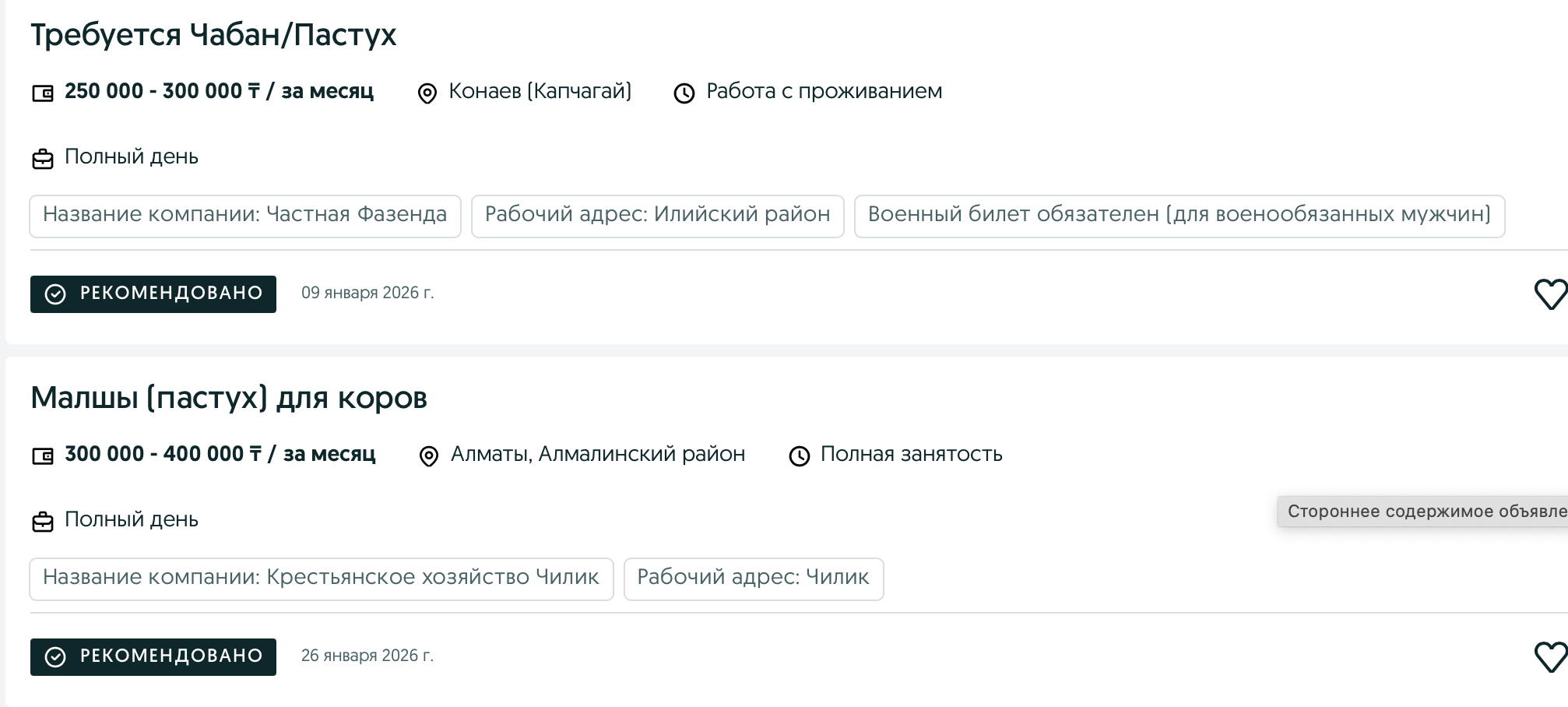Screen dimensions: 1568x707
Task: Click the РЕКОМЕНДОВАНО badge dated 26 января
Action: pos(153,656)
